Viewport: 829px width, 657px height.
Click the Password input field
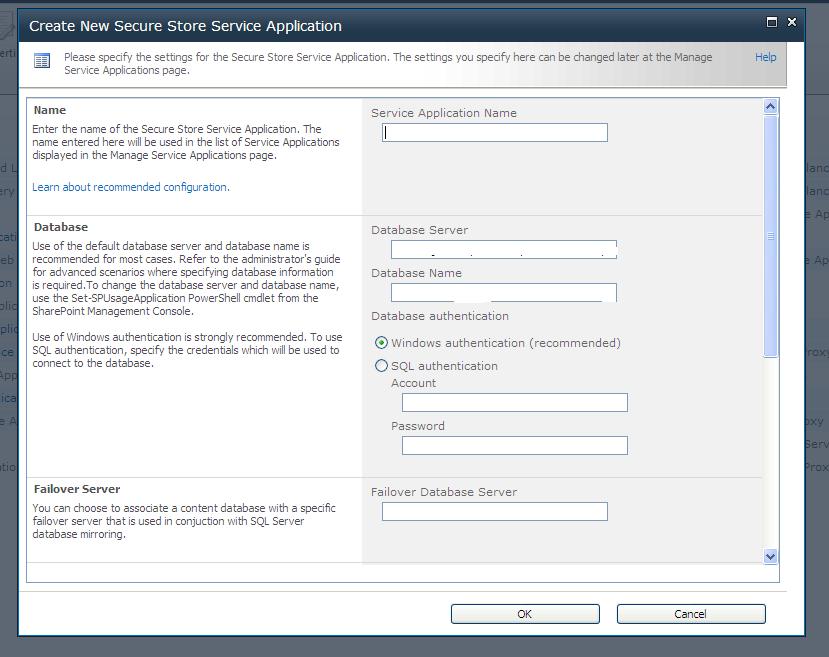click(x=514, y=445)
